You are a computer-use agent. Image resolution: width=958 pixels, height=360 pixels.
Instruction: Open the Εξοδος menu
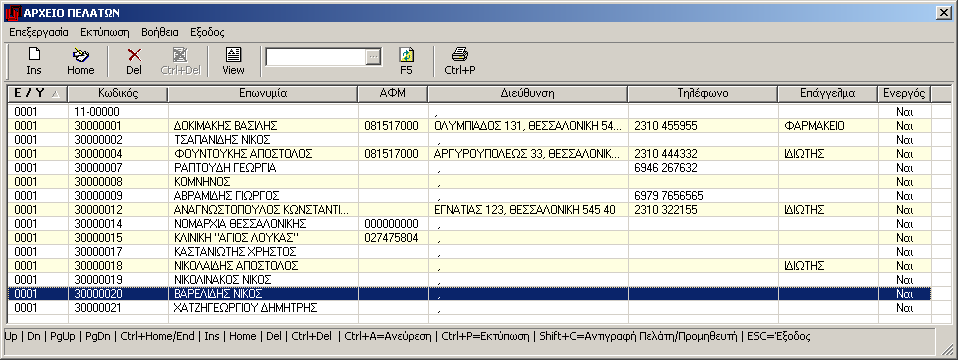pyautogui.click(x=207, y=32)
